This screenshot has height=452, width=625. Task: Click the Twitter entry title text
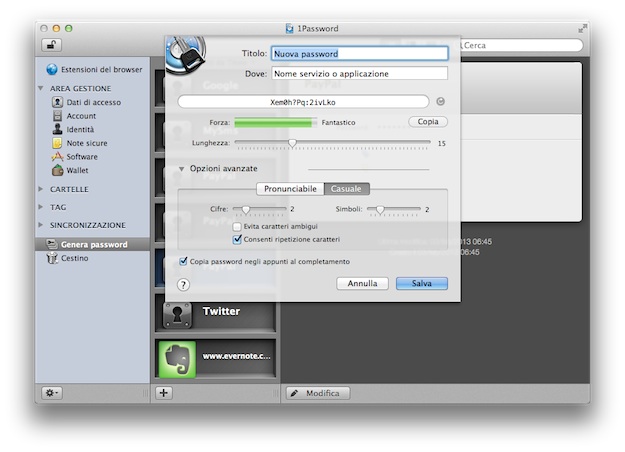point(221,311)
